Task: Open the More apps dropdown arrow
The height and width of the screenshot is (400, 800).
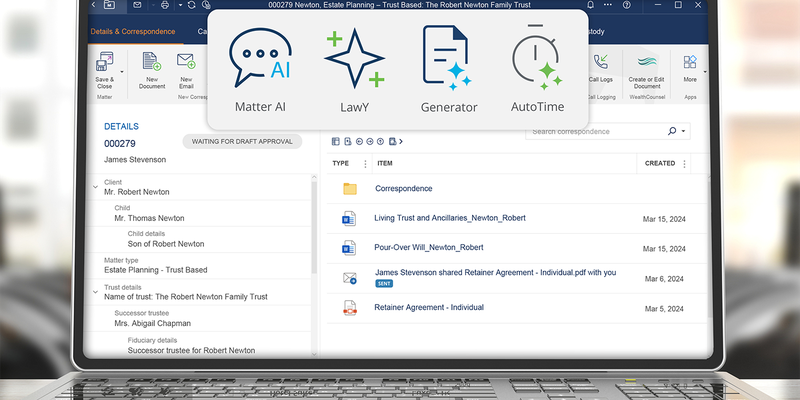Action: pyautogui.click(x=705, y=71)
